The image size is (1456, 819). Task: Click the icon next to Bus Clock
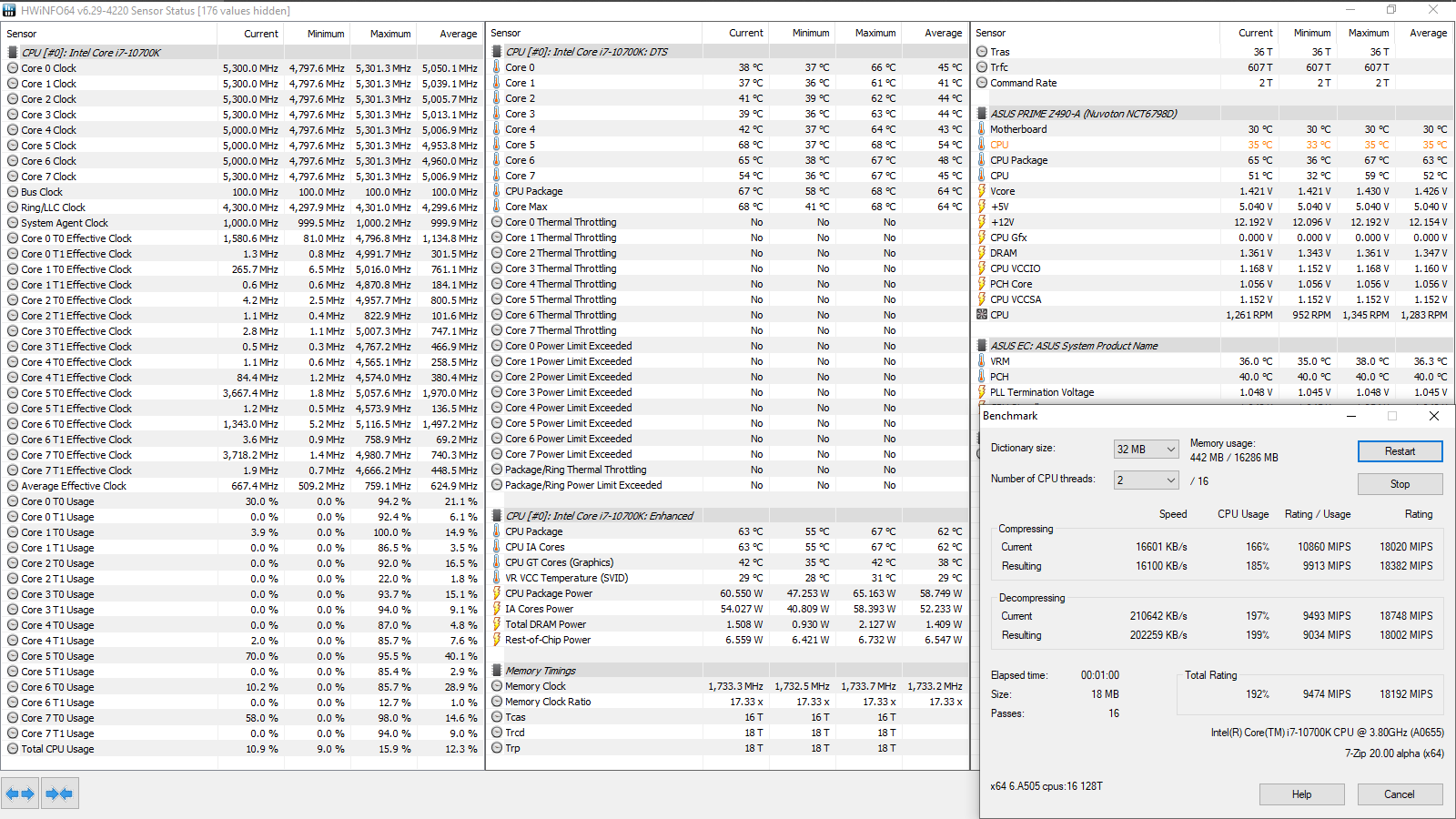click(x=13, y=192)
